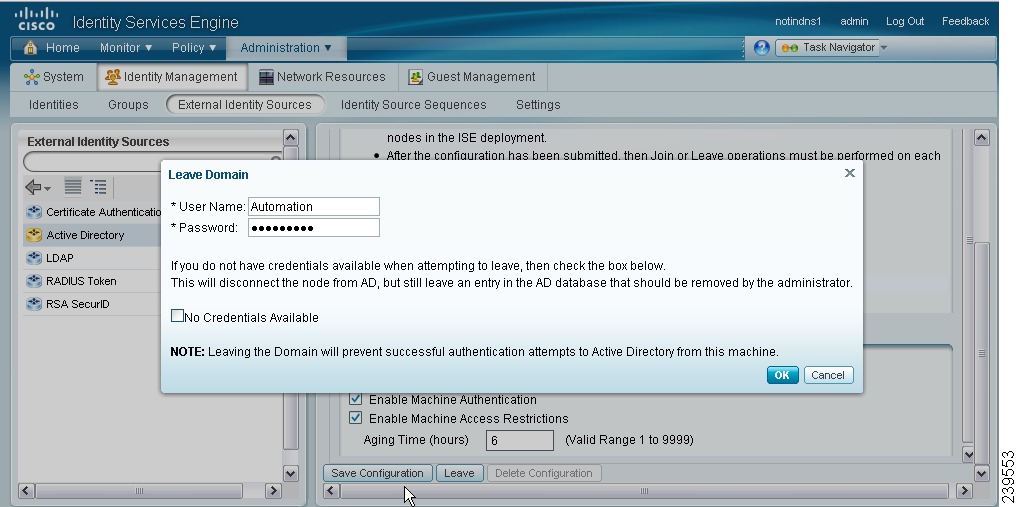Close the Leave Domain dialog
1019x507 pixels.
click(849, 173)
